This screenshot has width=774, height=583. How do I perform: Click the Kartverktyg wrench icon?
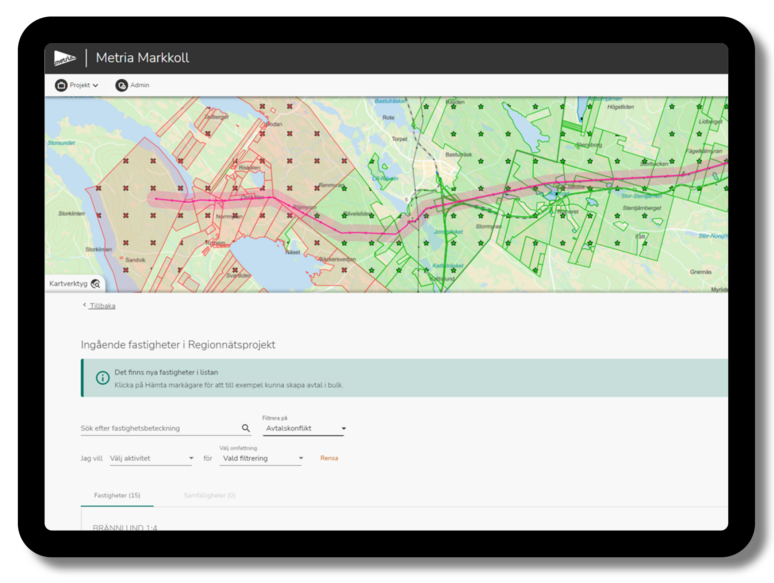point(96,283)
